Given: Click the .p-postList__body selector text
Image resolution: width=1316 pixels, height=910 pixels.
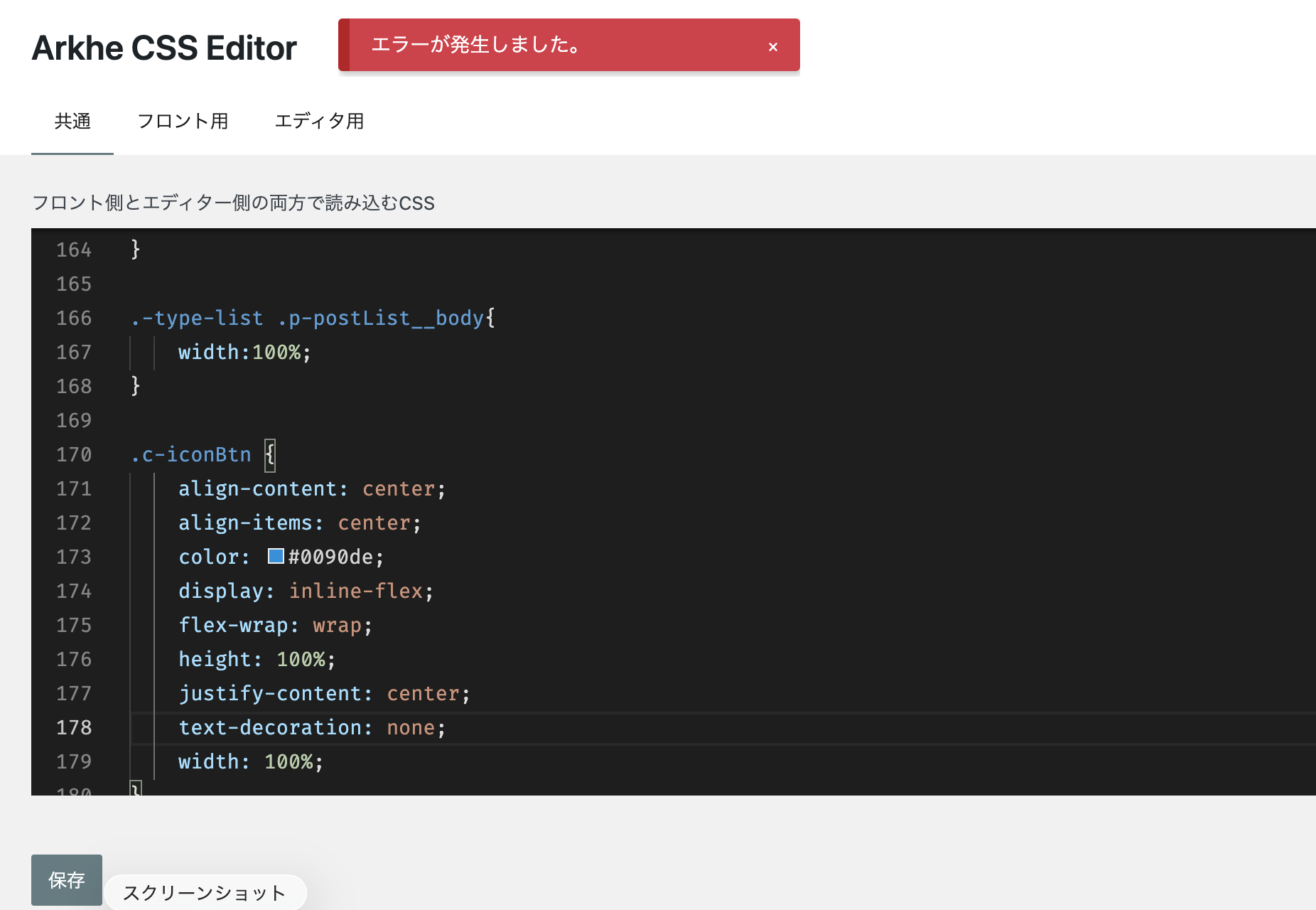Looking at the screenshot, I should 380,318.
